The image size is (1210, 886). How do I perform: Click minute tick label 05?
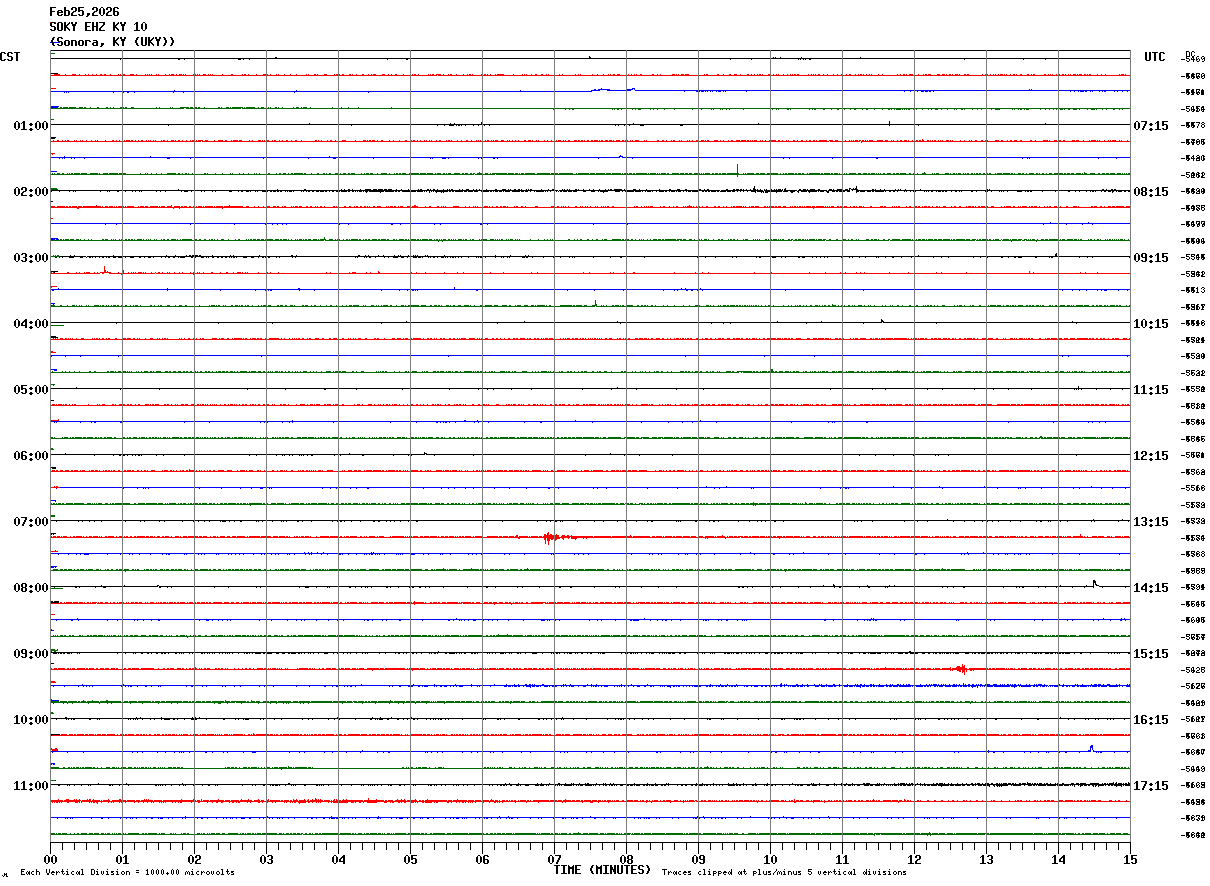coord(410,859)
